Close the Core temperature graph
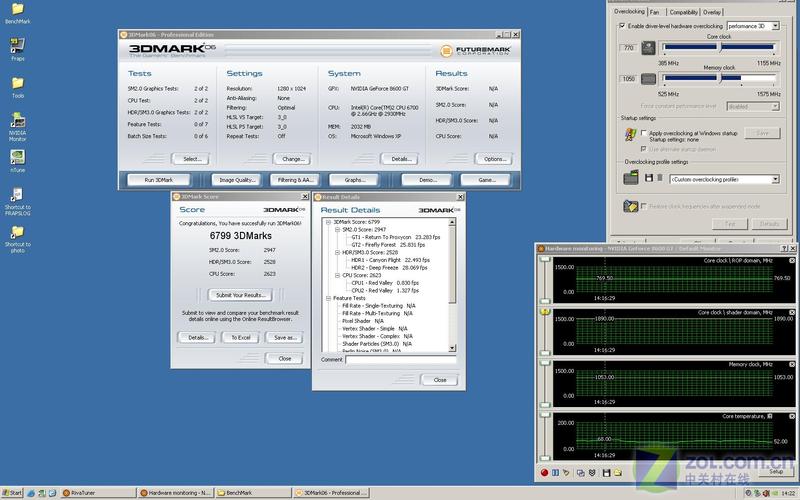The image size is (800, 500). 792,416
